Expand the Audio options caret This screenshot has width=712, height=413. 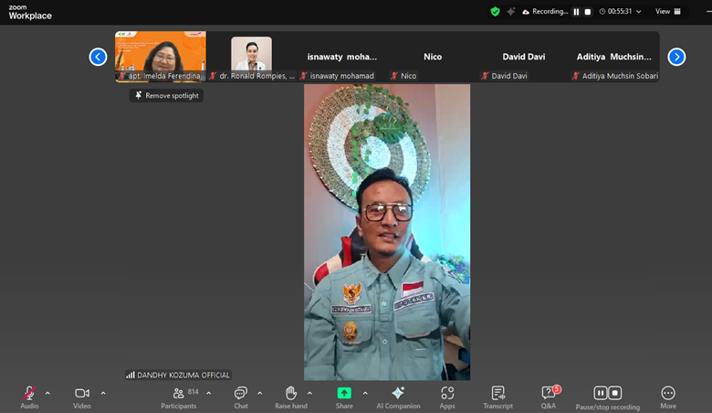[x=48, y=393]
